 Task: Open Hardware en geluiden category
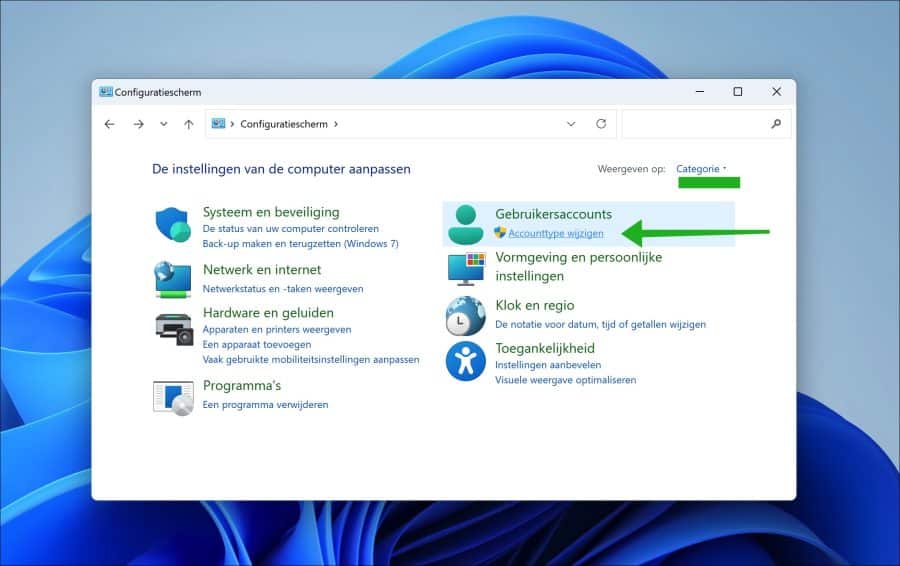268,313
